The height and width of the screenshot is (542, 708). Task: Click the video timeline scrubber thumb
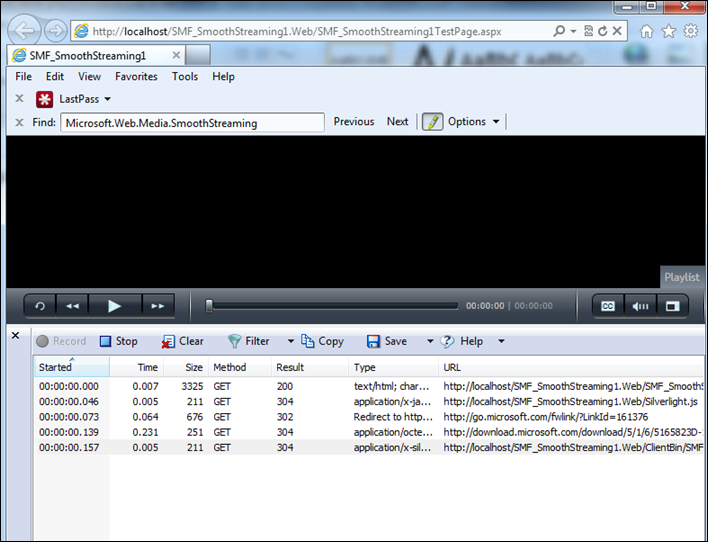(209, 306)
